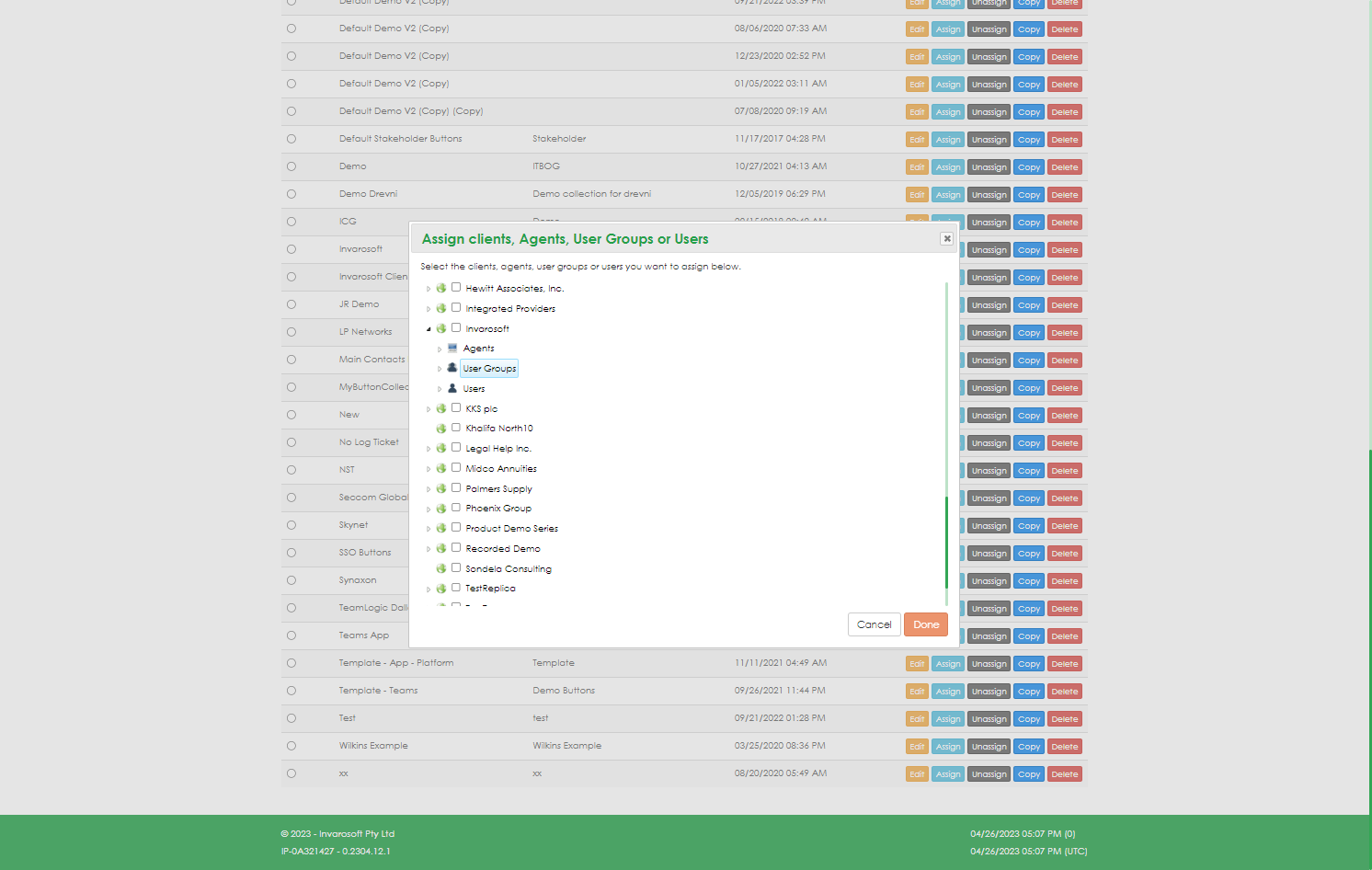
Task: Enable the Invarosoft checkbox in the tree
Action: [x=456, y=327]
